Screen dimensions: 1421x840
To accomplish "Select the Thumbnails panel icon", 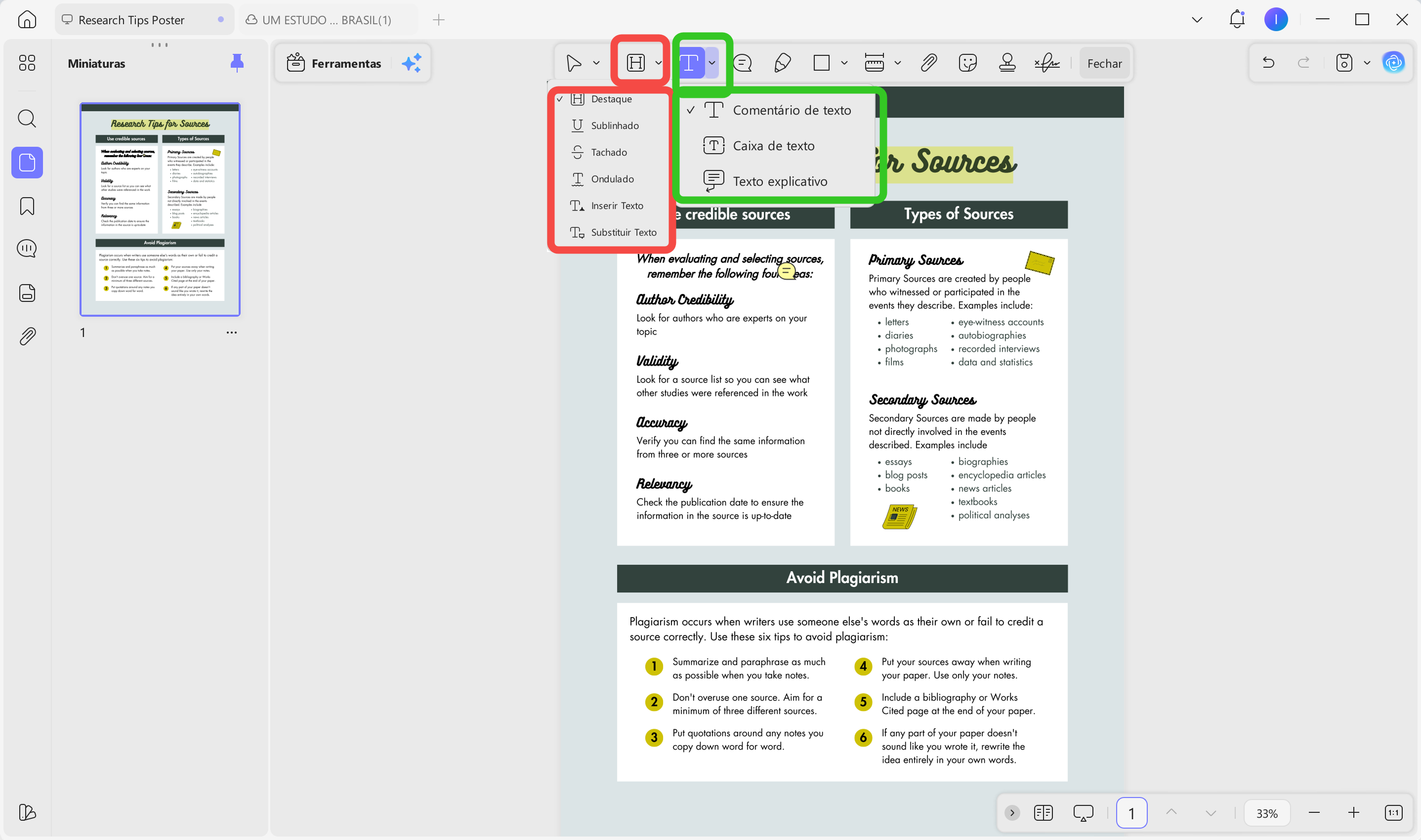I will (27, 163).
